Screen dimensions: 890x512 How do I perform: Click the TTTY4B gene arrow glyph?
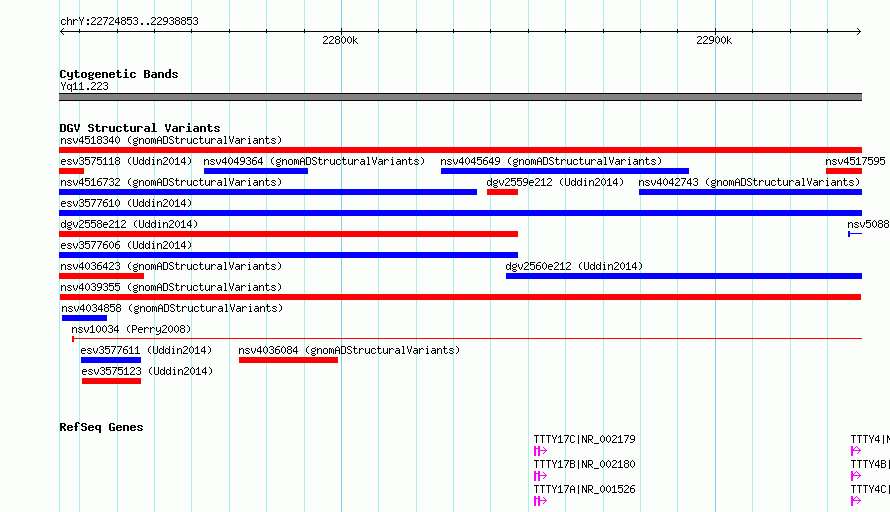point(856,476)
